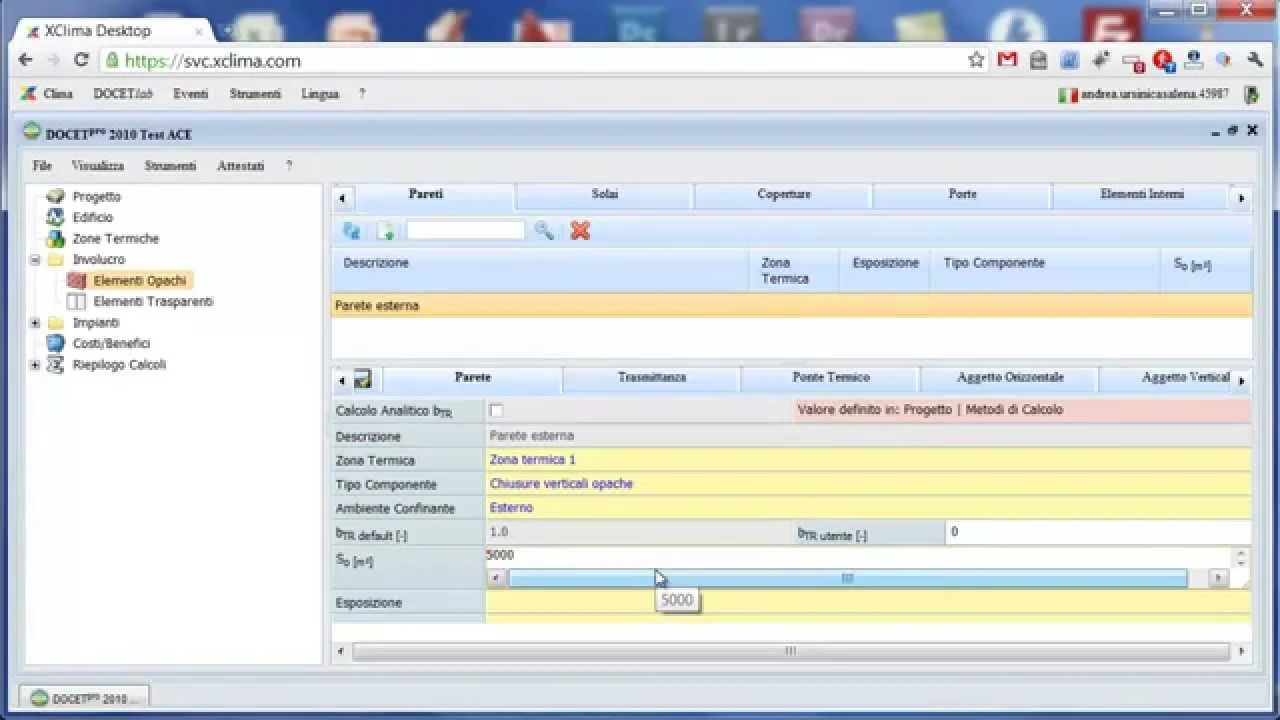
Task: Collapse the Involucro tree node
Action: [36, 260]
